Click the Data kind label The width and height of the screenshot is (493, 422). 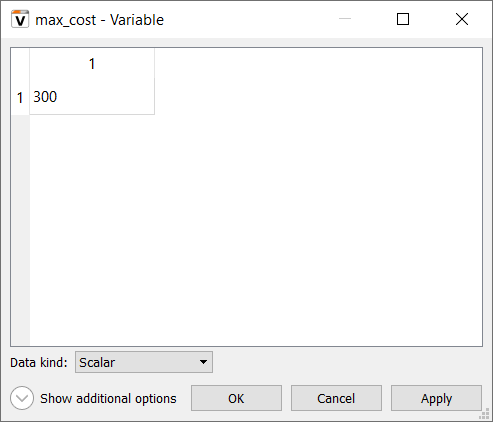pyautogui.click(x=39, y=362)
